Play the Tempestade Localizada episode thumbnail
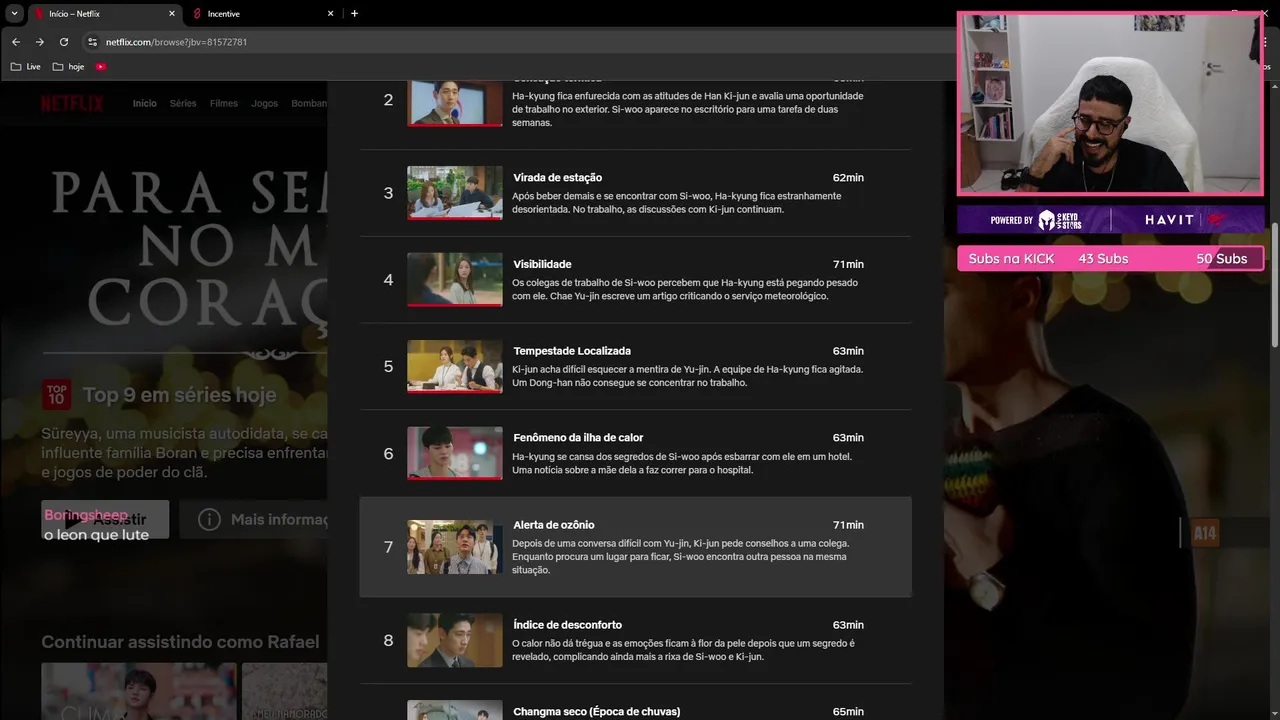Image resolution: width=1280 pixels, height=720 pixels. [x=455, y=366]
